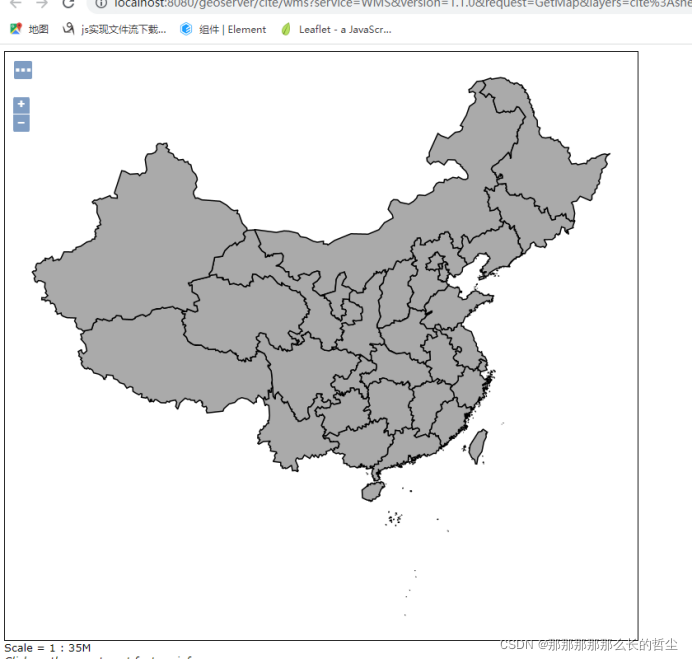Go forward with the browser forward arrow
Viewport: 693px width, 660px height.
coord(42,4)
